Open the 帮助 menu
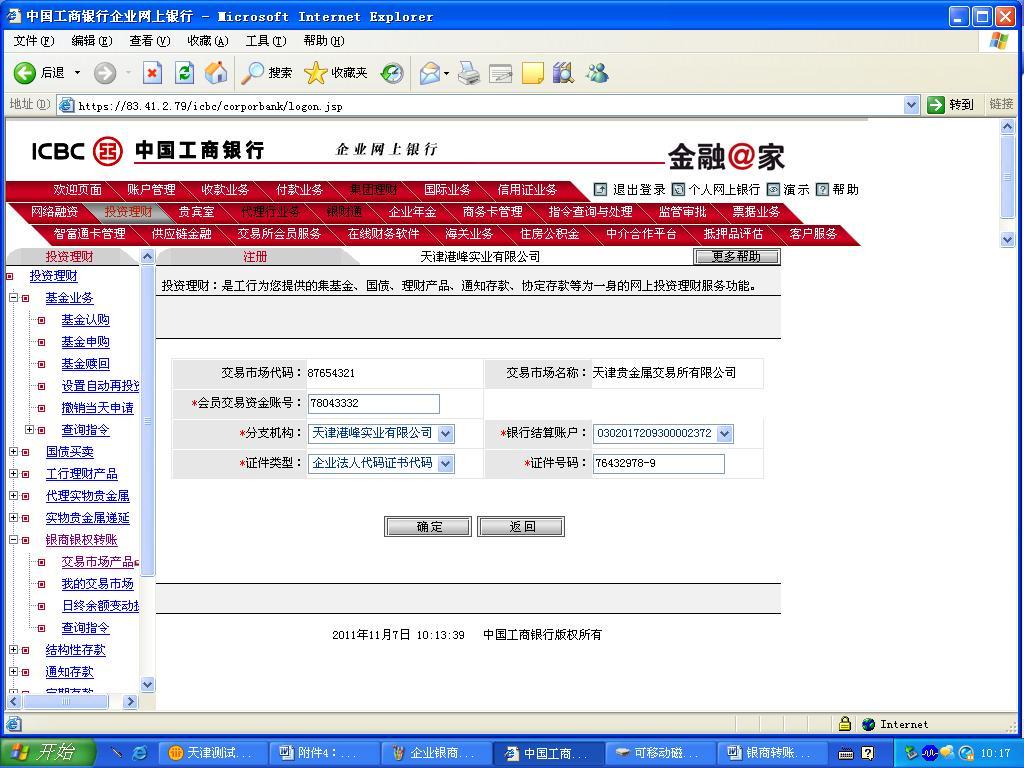The image size is (1024, 768). [x=324, y=40]
